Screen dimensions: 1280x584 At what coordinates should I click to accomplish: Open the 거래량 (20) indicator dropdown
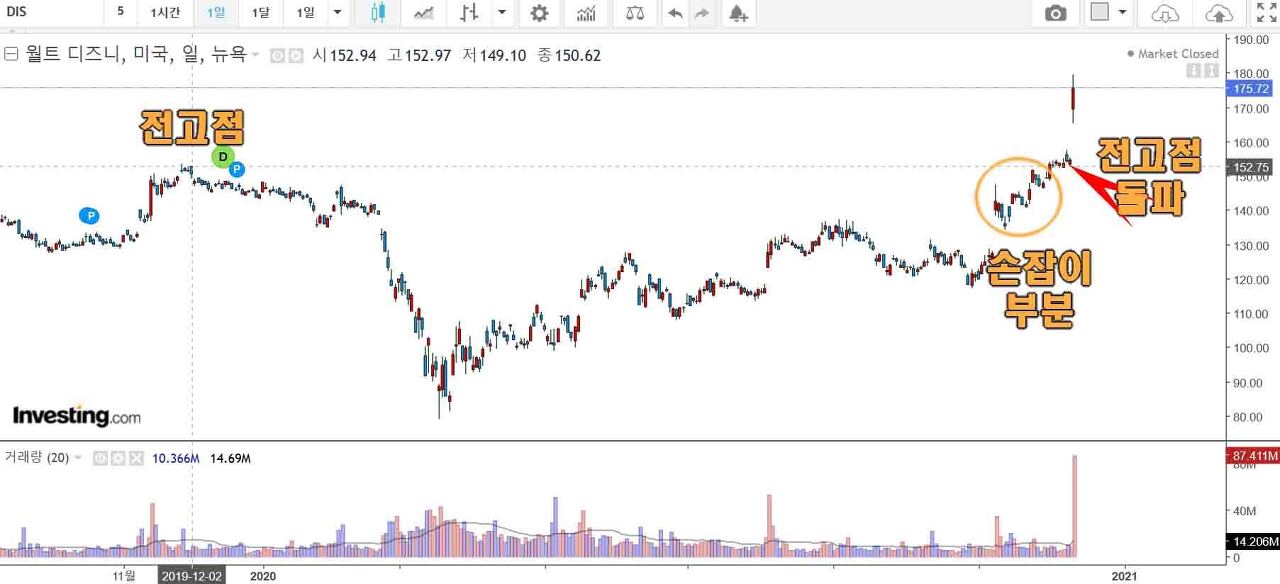pyautogui.click(x=78, y=458)
